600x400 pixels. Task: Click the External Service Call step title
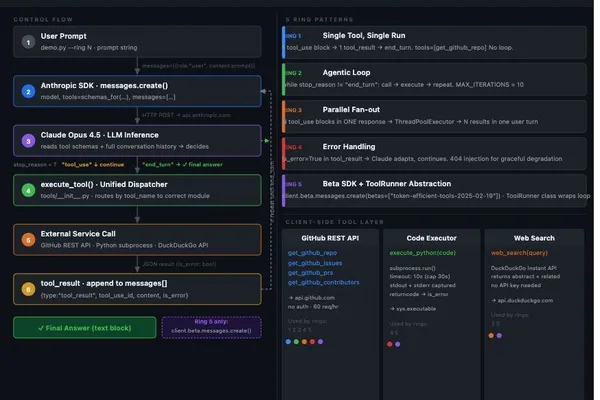click(78, 234)
